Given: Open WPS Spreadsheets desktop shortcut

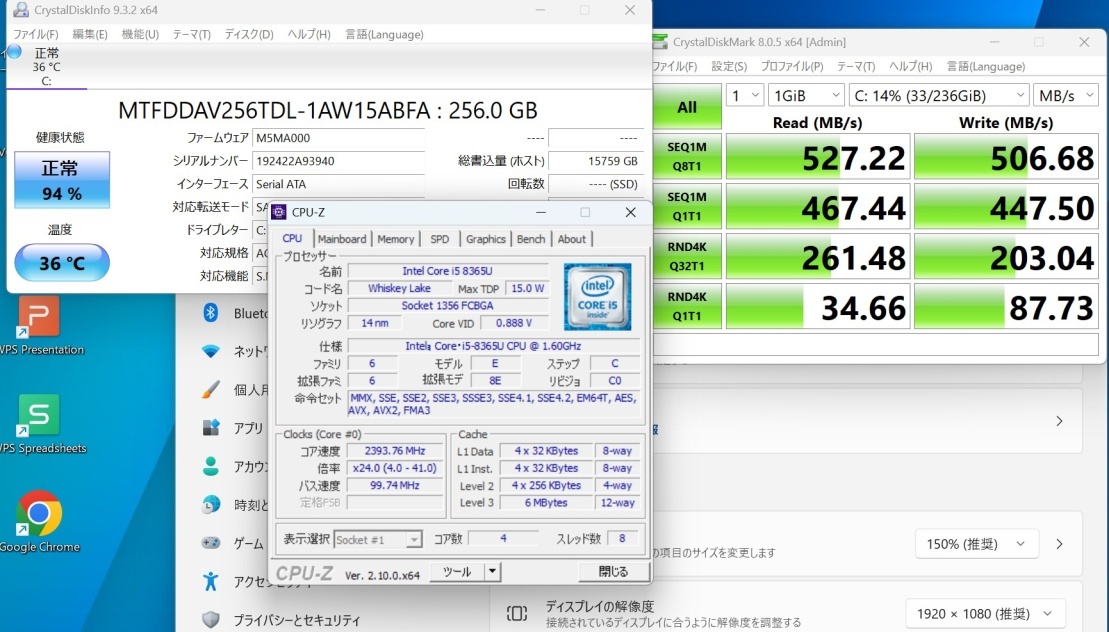Looking at the screenshot, I should [38, 423].
